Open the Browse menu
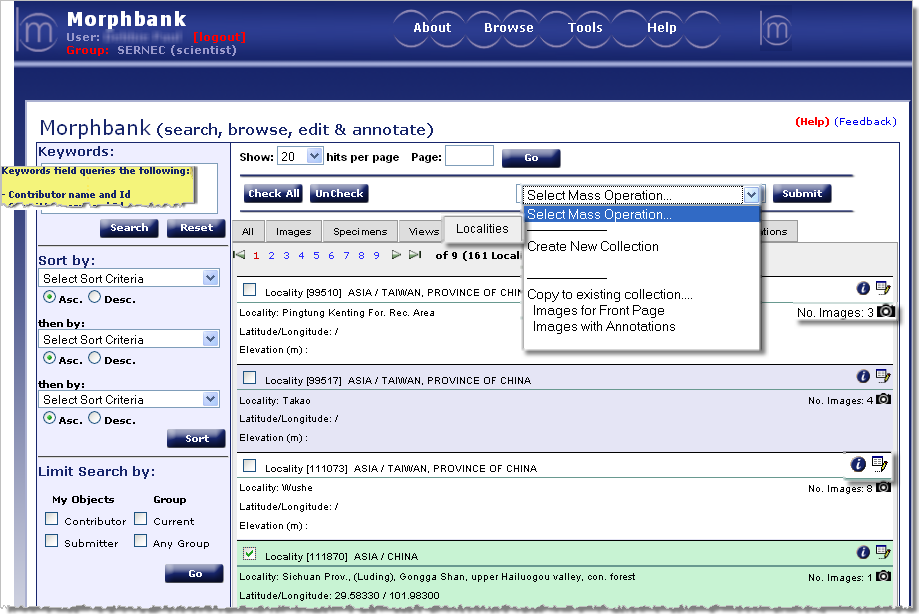This screenshot has width=919, height=614. [x=507, y=28]
